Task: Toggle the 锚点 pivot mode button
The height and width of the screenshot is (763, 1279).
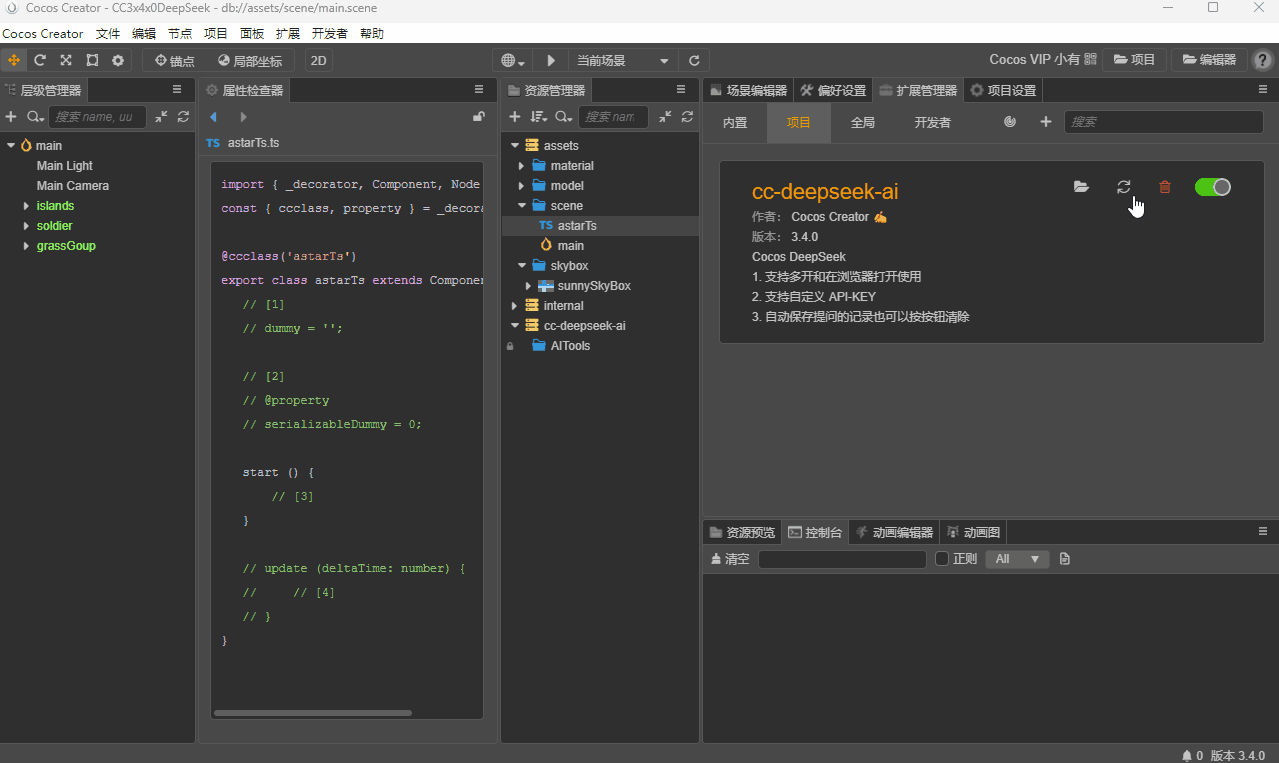Action: pos(174,60)
